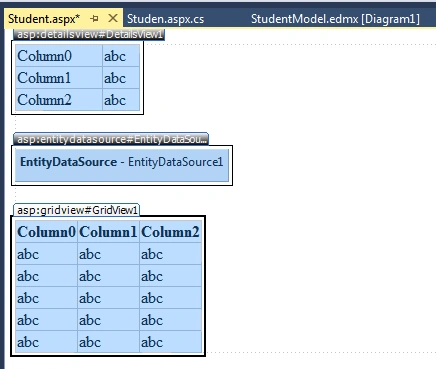Switch to the Studen.aspx.cs tab
The height and width of the screenshot is (369, 436).
click(x=165, y=19)
